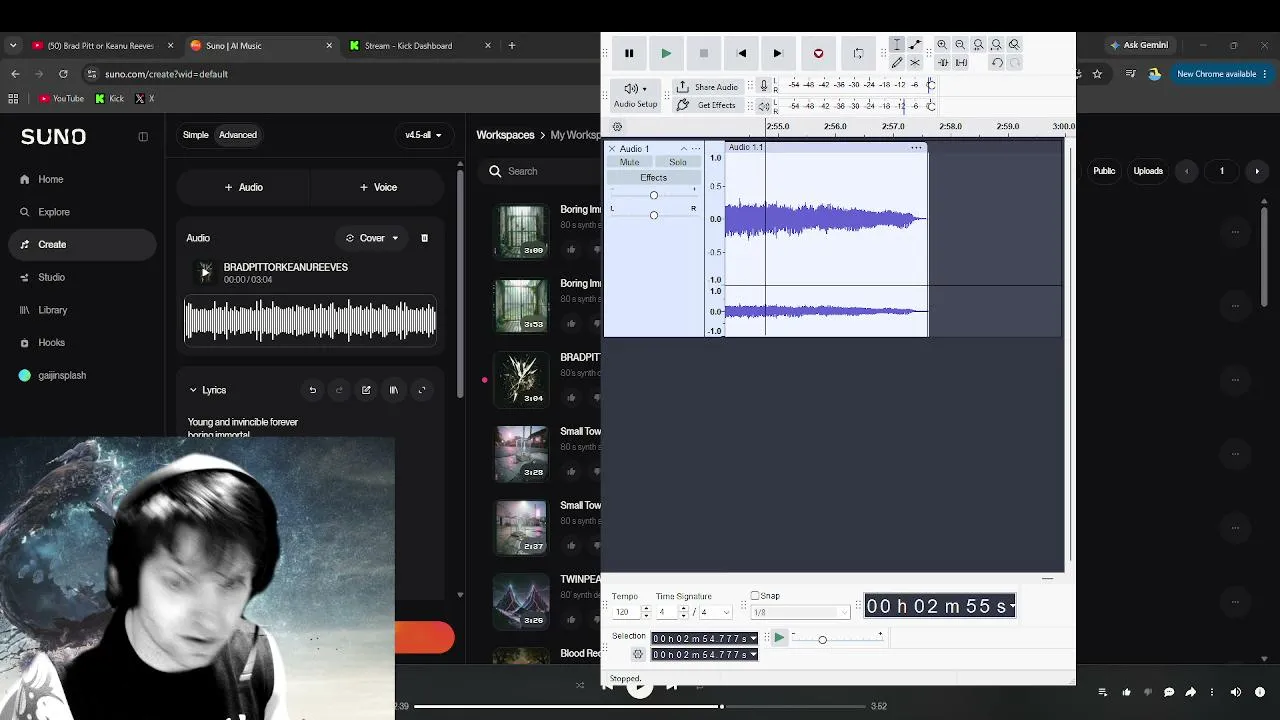This screenshot has width=1280, height=720.
Task: Click the + Audio button
Action: (x=243, y=187)
